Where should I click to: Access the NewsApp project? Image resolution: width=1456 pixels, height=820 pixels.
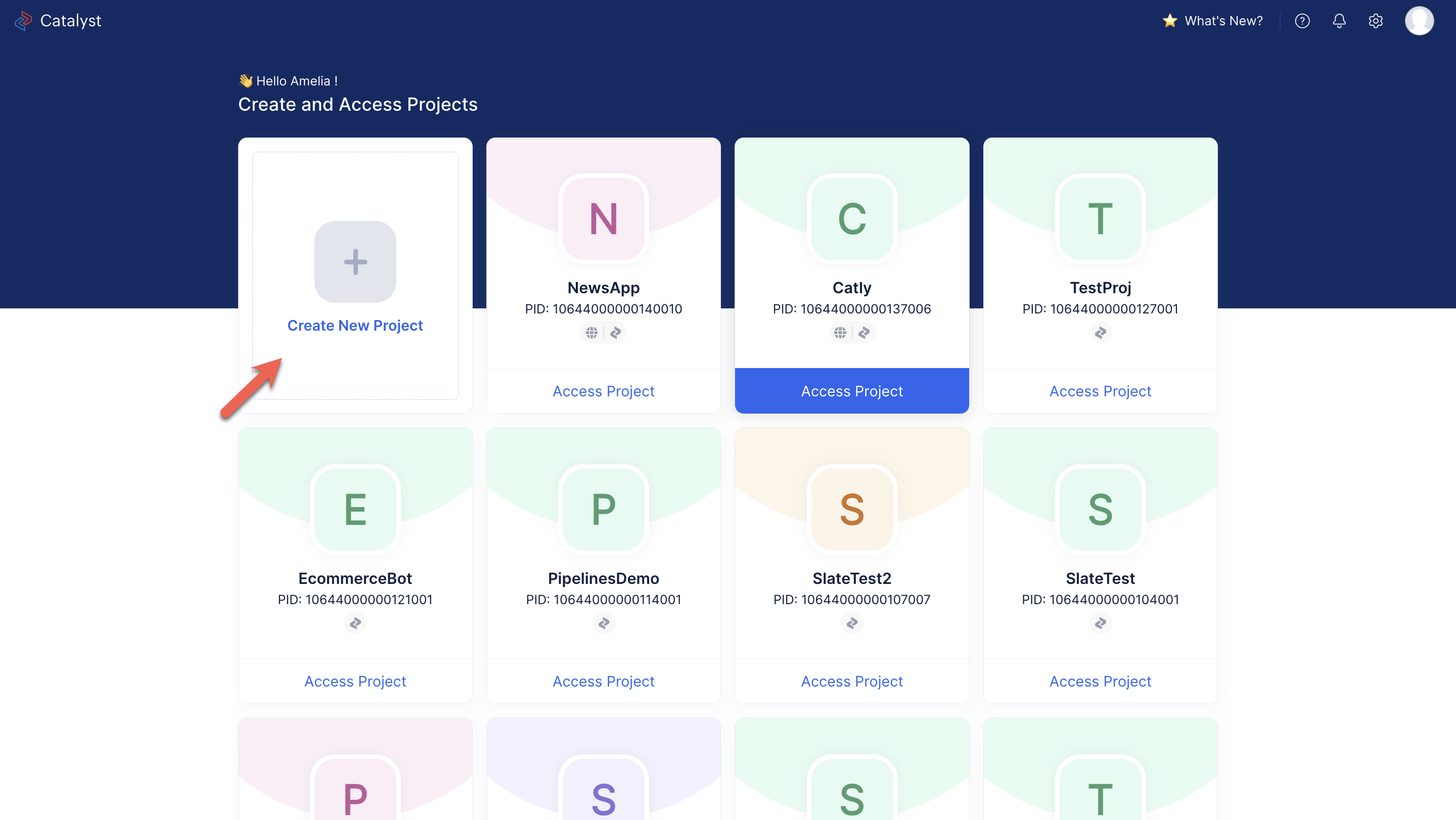point(604,391)
